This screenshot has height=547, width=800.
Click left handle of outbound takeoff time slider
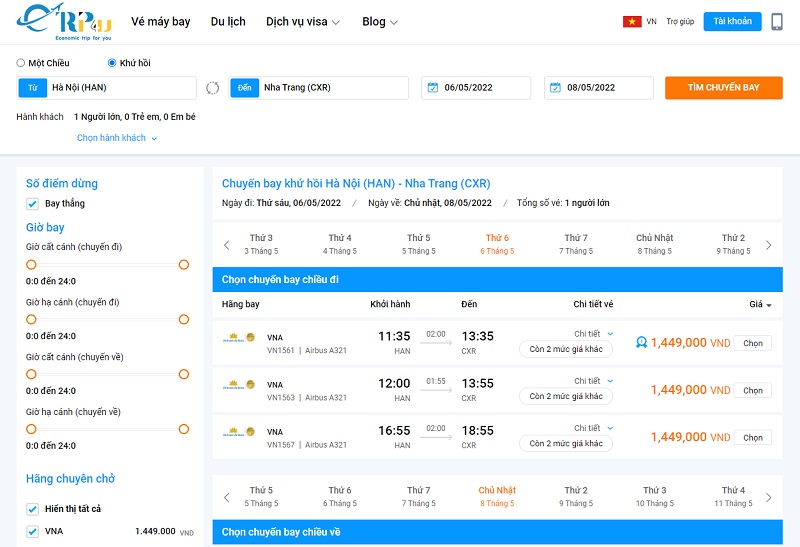[31, 264]
